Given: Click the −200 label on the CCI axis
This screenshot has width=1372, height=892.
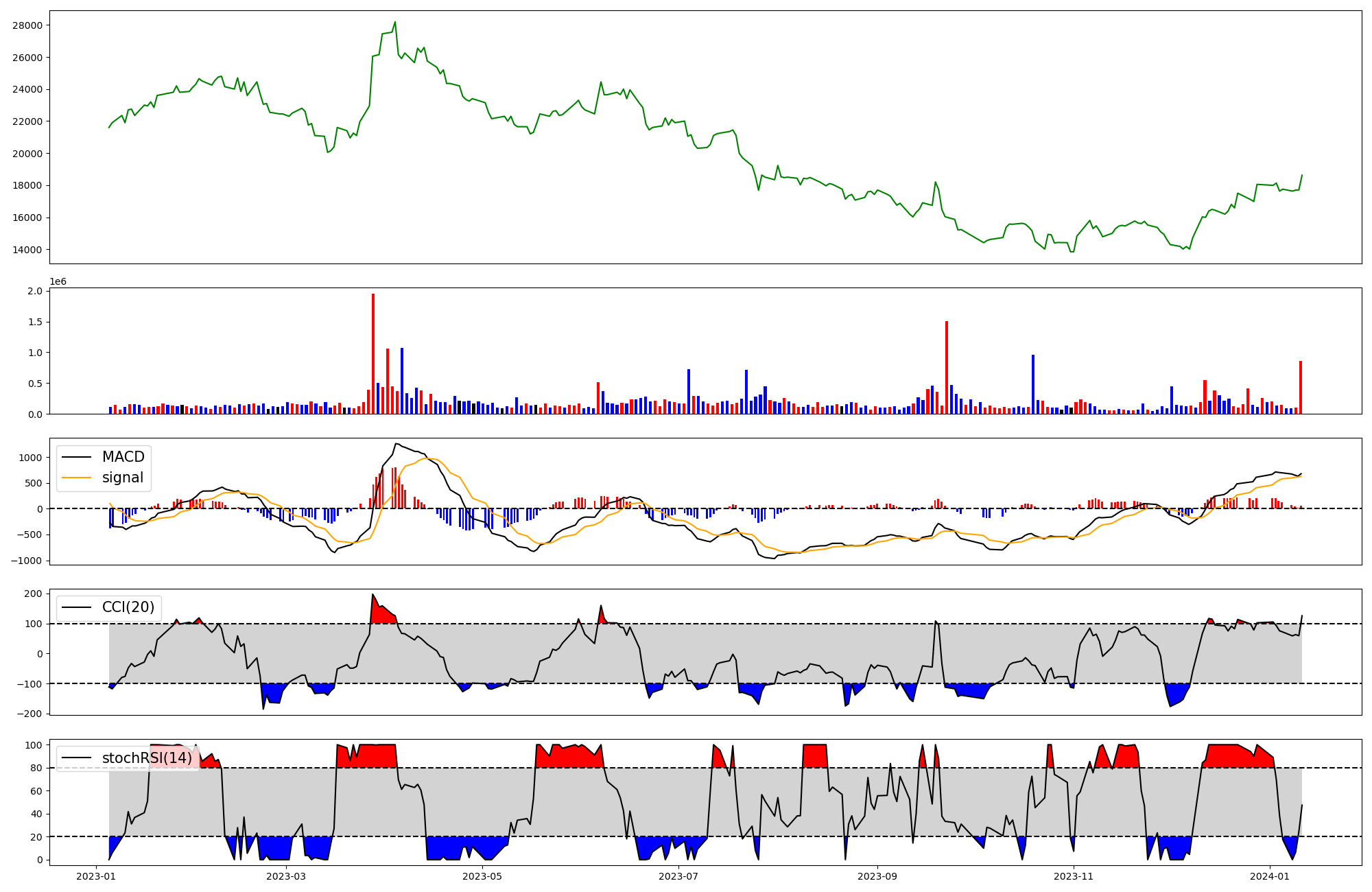Looking at the screenshot, I should pyautogui.click(x=29, y=714).
